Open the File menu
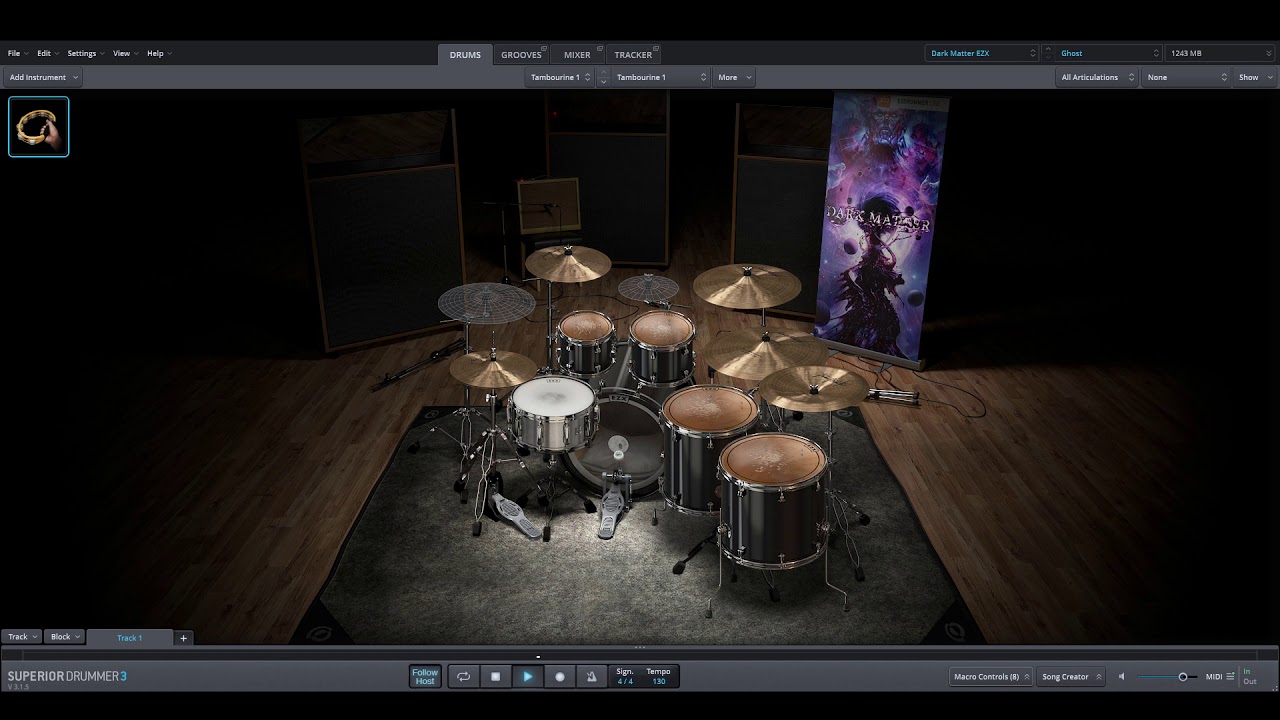Screen dimensions: 1280x720 [x=17, y=53]
